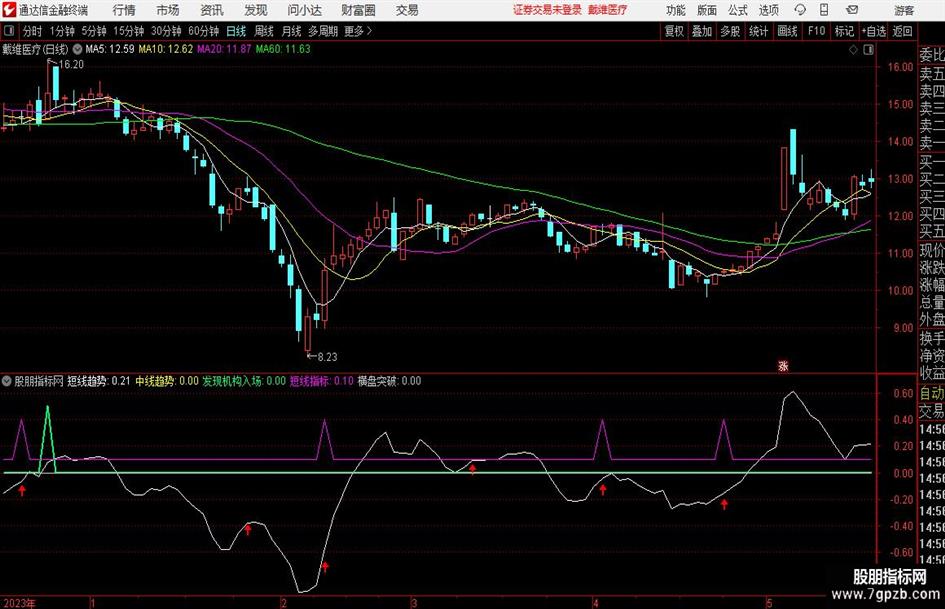Screen dimensions: 945x609
Task: Click the MA20: 11.87 indicator value
Action: coord(224,49)
